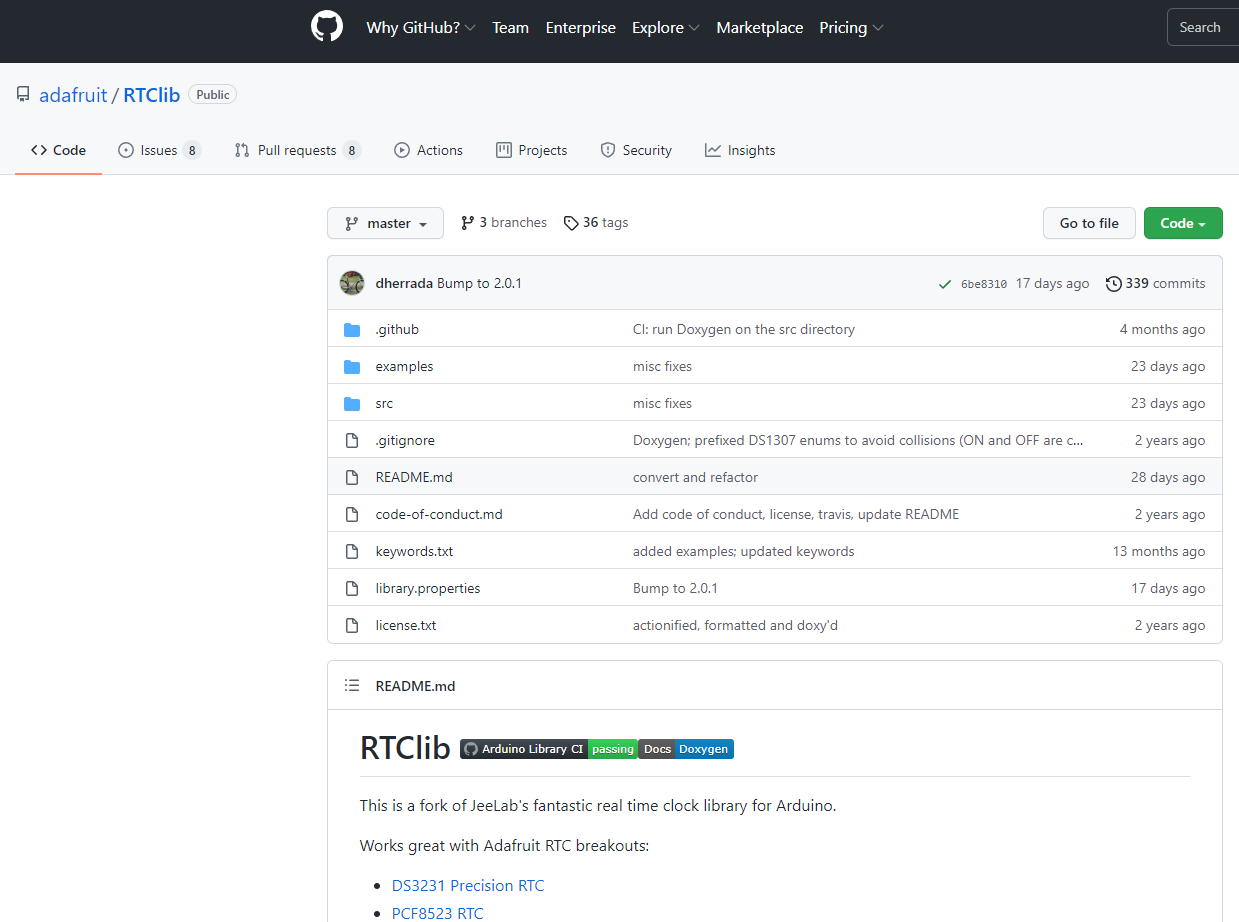Screen dimensions: 1239x922
Task: View the 36 tags link
Action: (x=596, y=223)
